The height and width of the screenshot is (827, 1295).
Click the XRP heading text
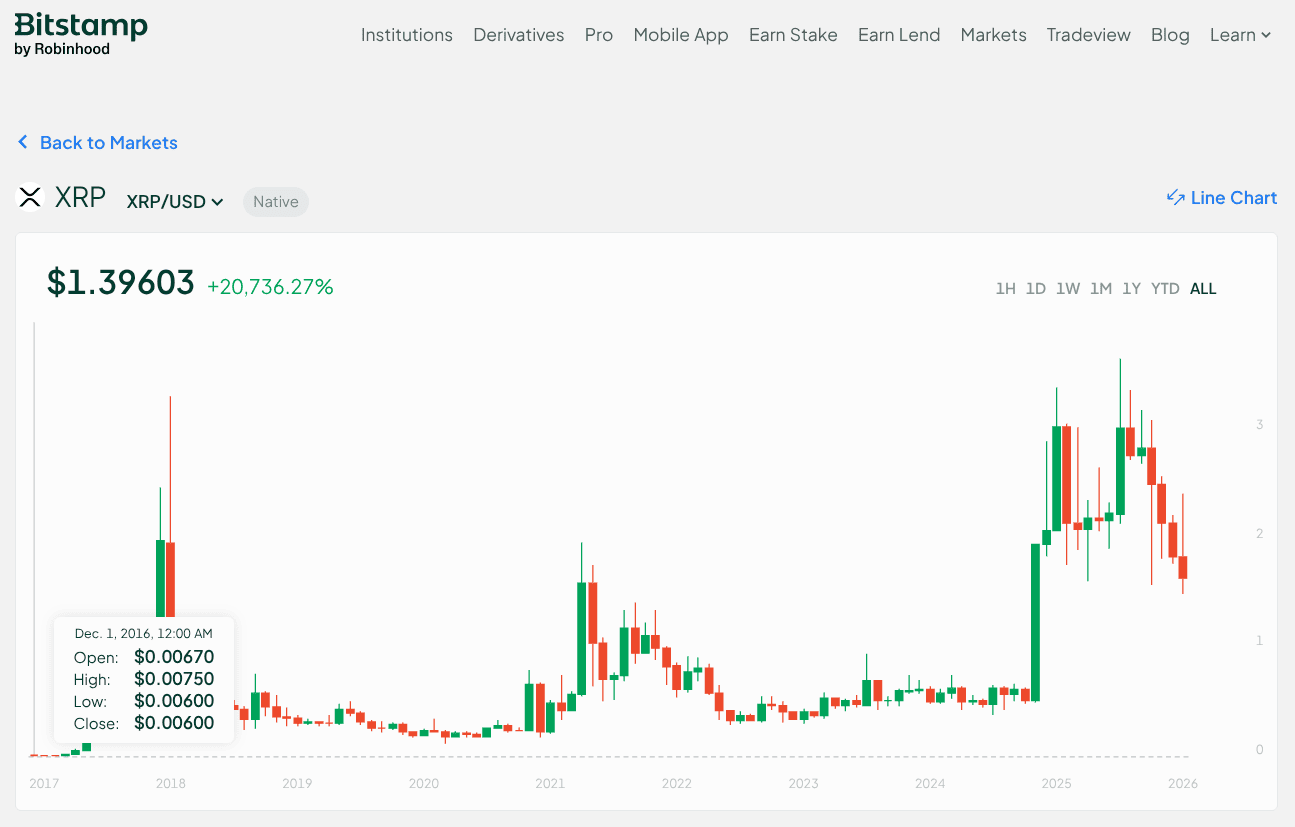(x=80, y=197)
